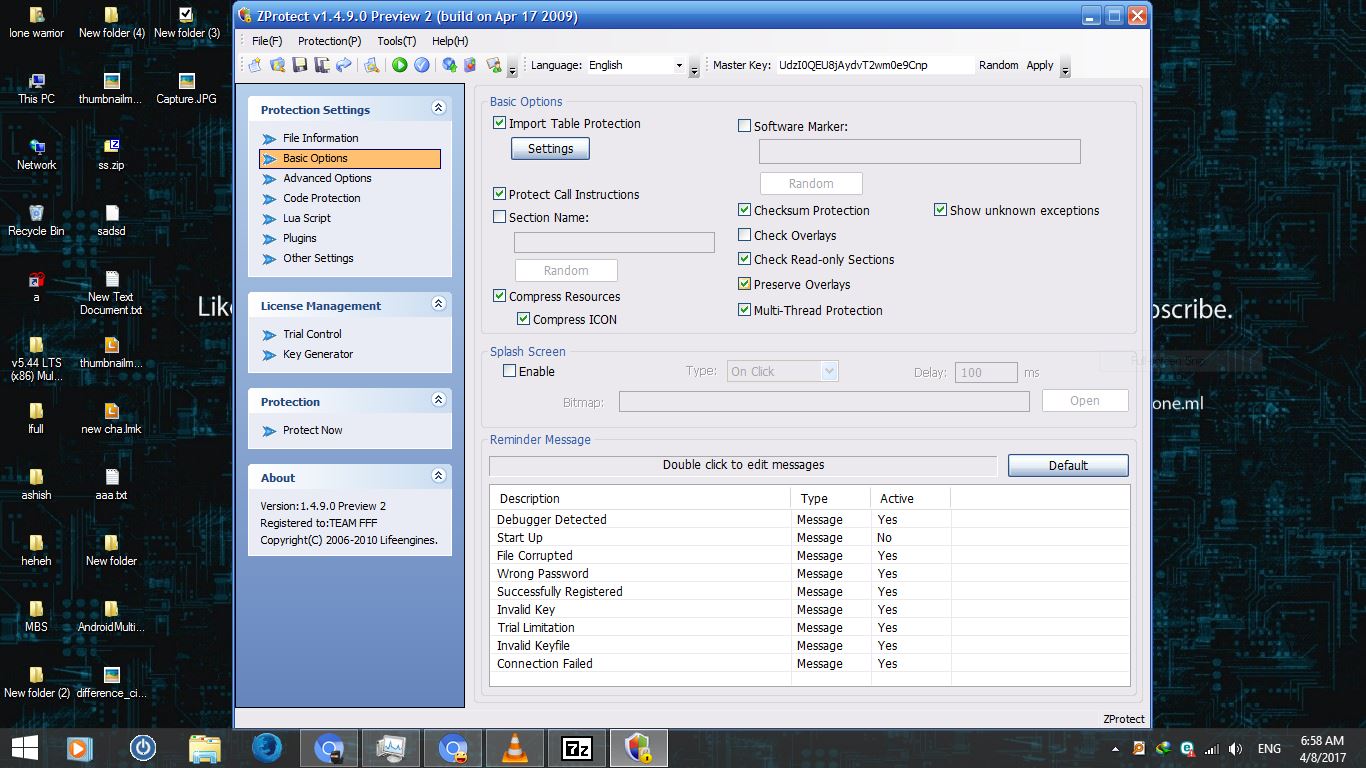The image size is (1366, 768).
Task: Toggle Show unknown exceptions checkbox
Action: [x=940, y=210]
